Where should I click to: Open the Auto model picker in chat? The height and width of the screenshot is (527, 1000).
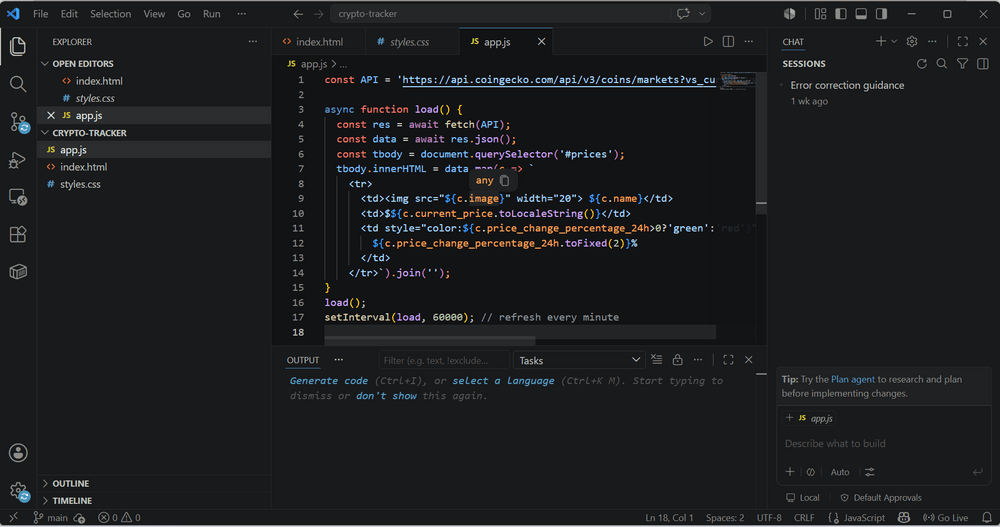pyautogui.click(x=839, y=472)
